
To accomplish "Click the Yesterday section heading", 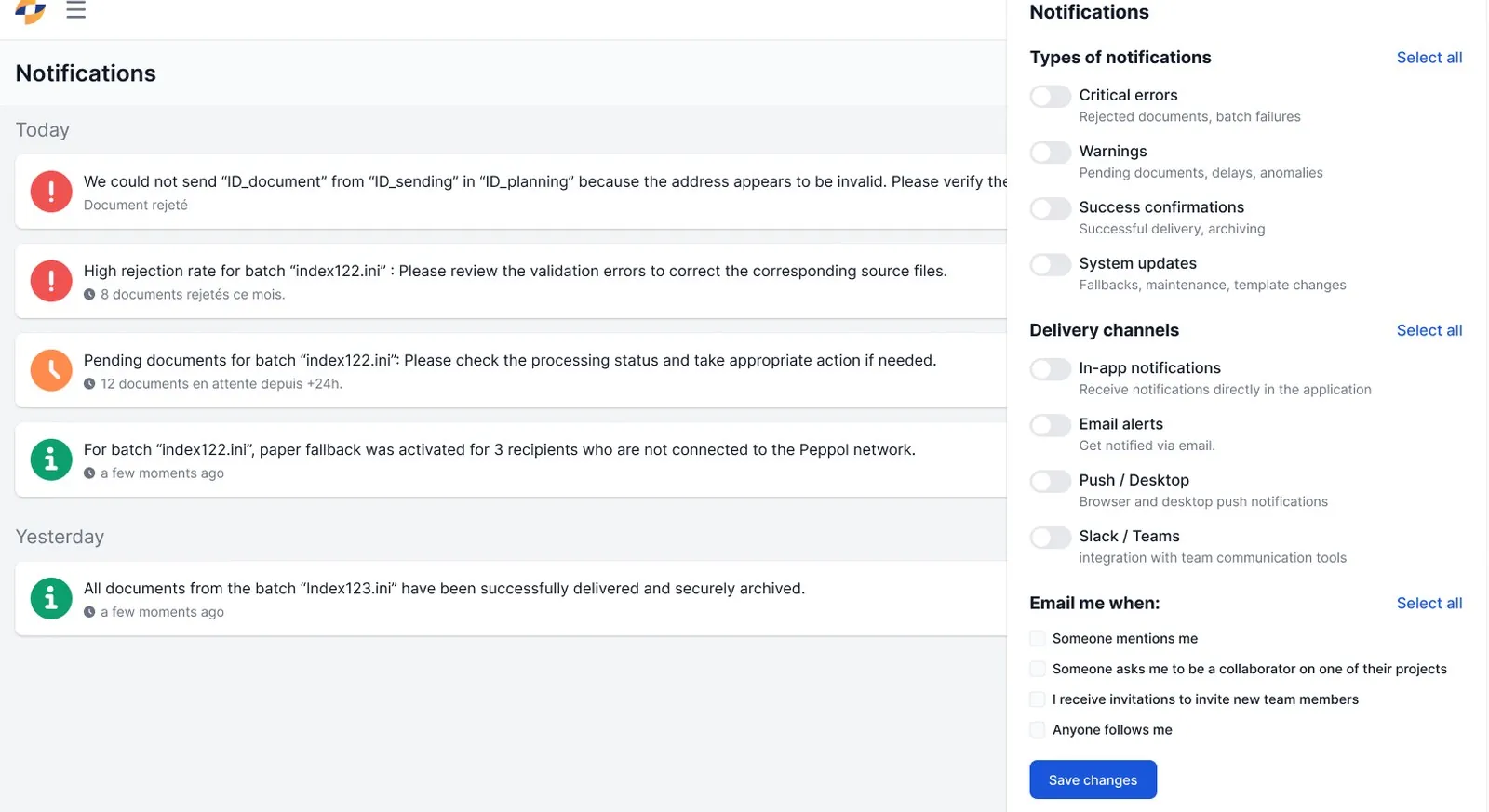I will point(60,537).
